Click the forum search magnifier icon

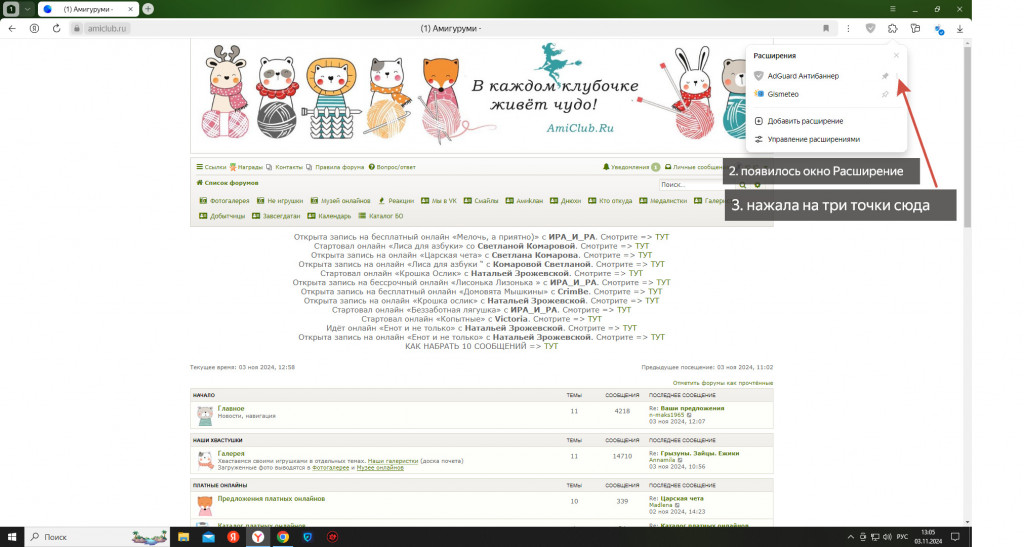pyautogui.click(x=744, y=185)
